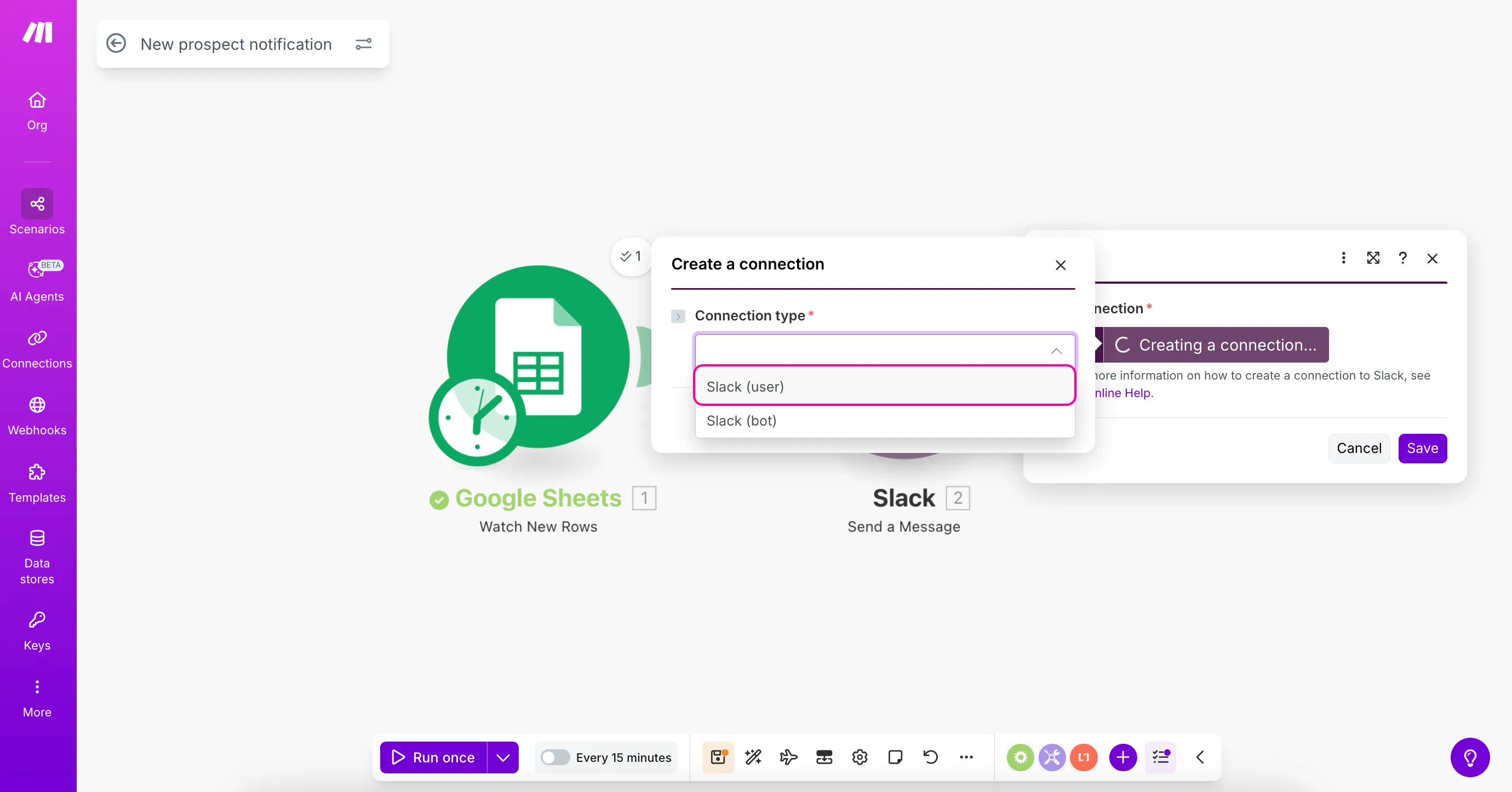The image size is (1512, 792).
Task: Open the Notes icon in toolbar
Action: click(895, 757)
